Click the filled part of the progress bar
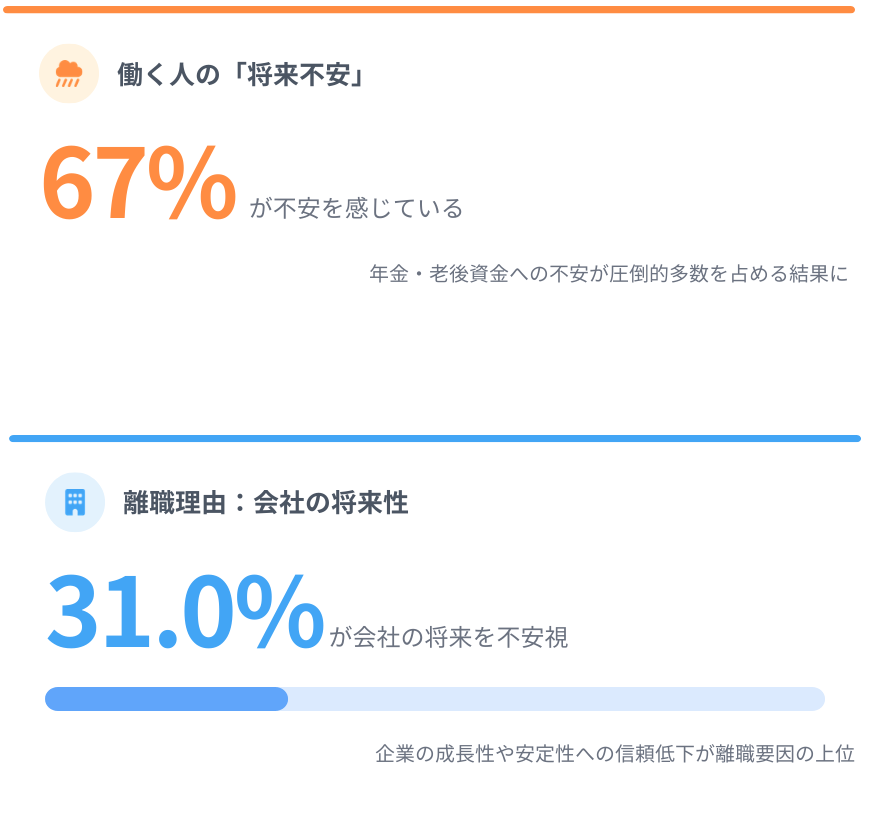869x840 pixels. click(166, 699)
